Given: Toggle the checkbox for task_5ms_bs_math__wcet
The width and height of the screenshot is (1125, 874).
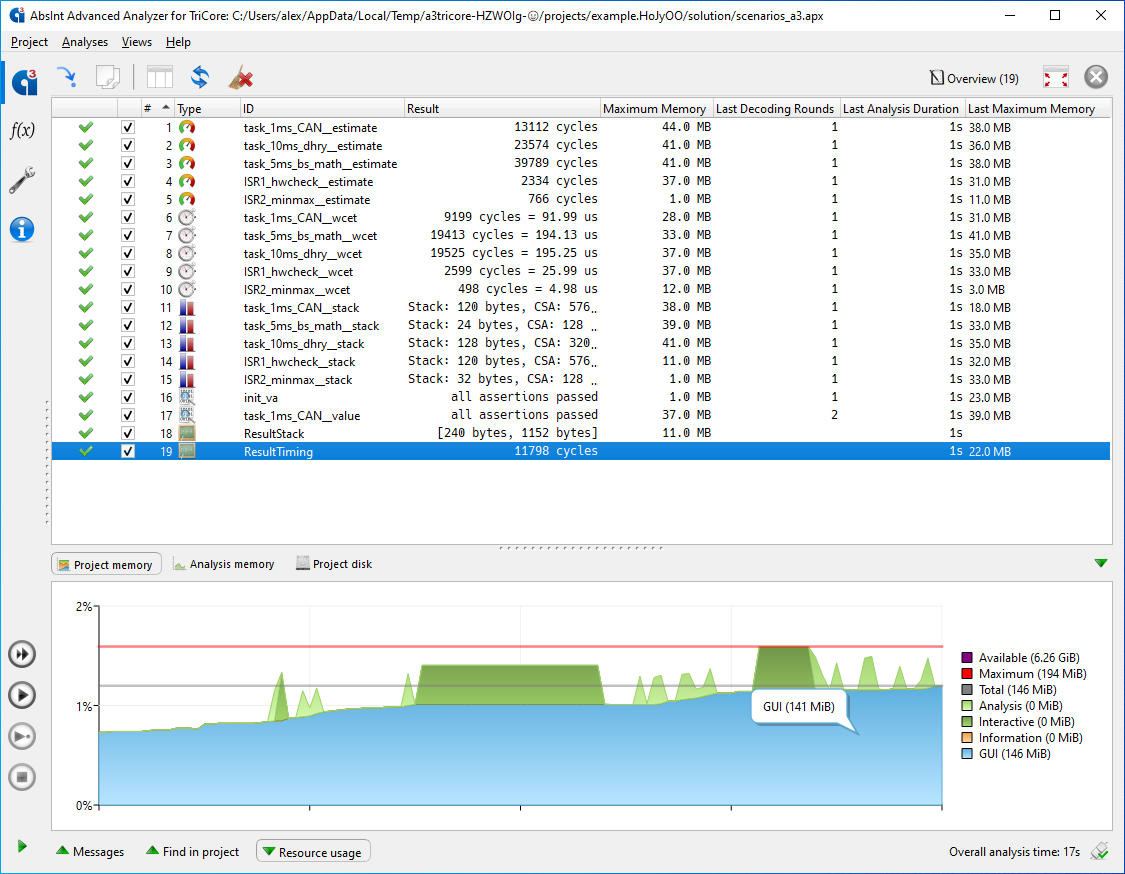Looking at the screenshot, I should point(128,235).
